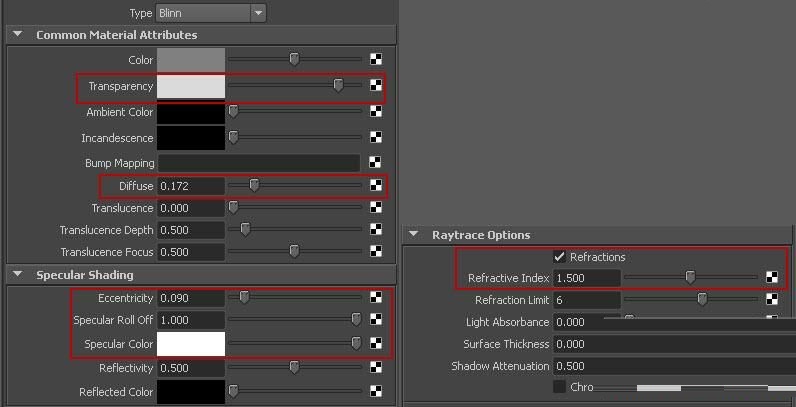This screenshot has height=407, width=796.
Task: Click the Specular Color white swatch
Action: click(x=191, y=344)
